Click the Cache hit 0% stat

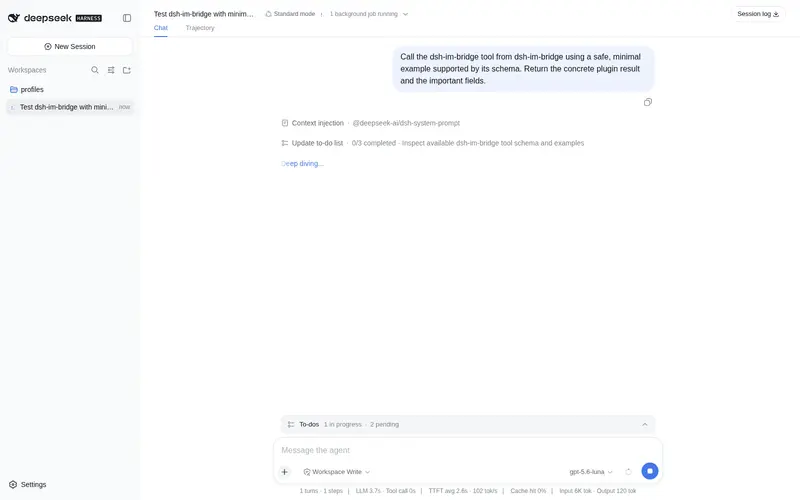(528, 491)
